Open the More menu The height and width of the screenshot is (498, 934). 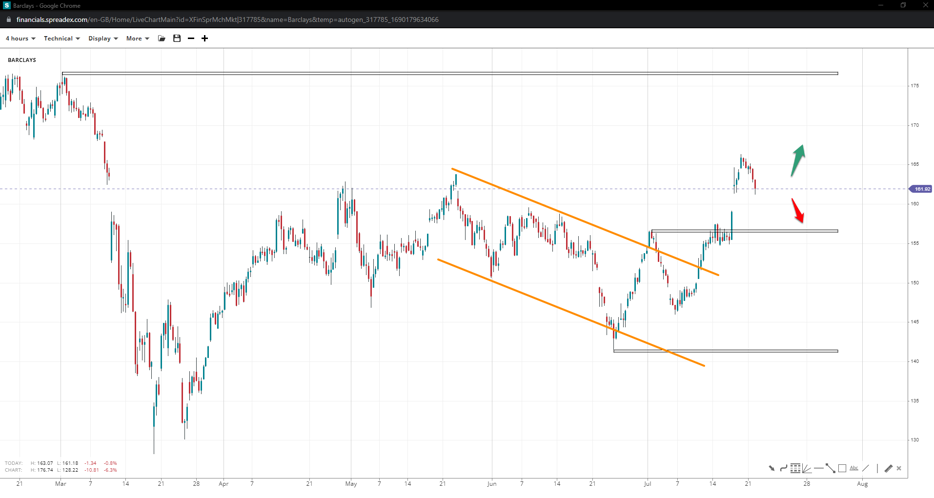tap(137, 39)
